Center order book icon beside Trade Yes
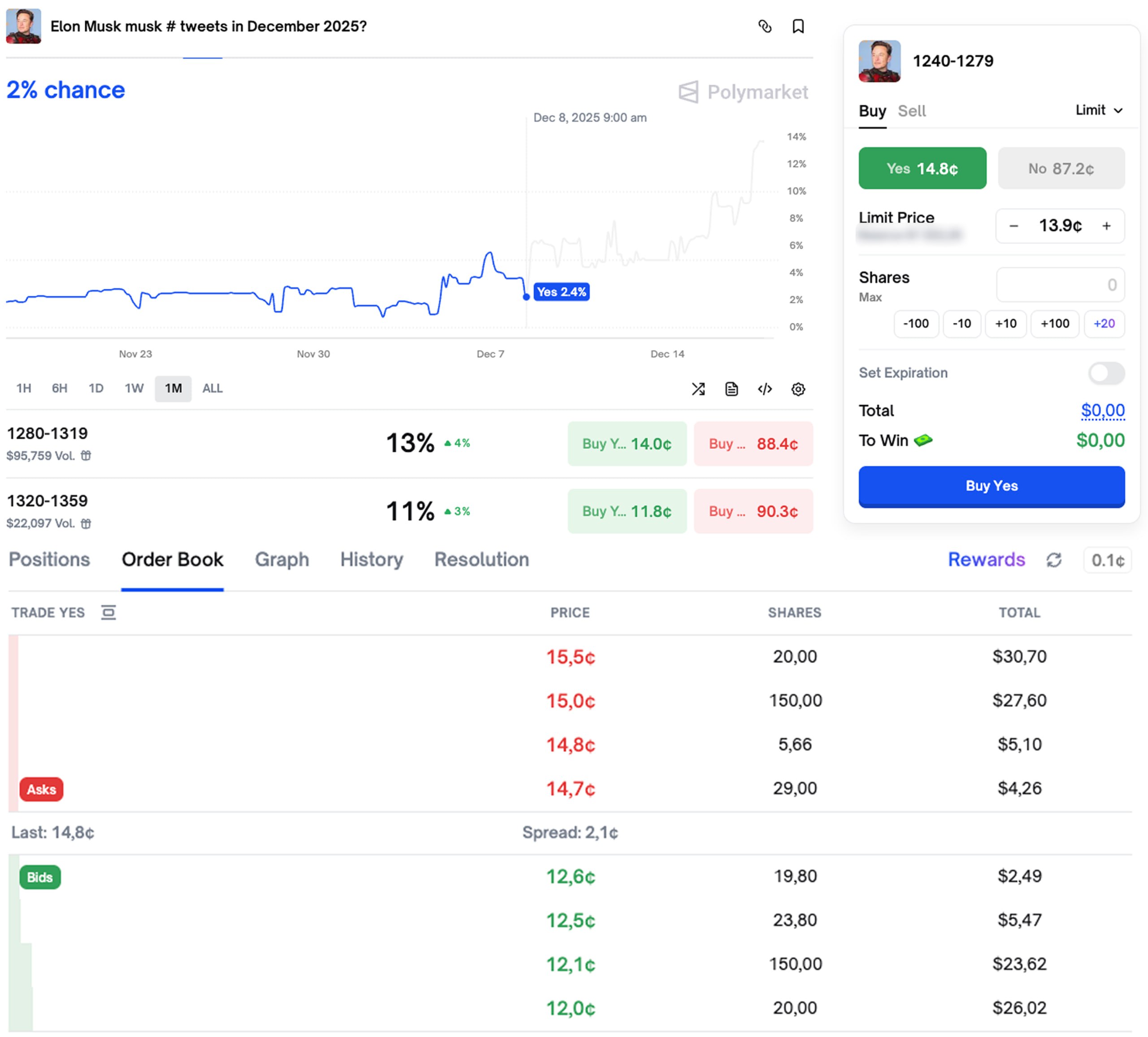 108,612
